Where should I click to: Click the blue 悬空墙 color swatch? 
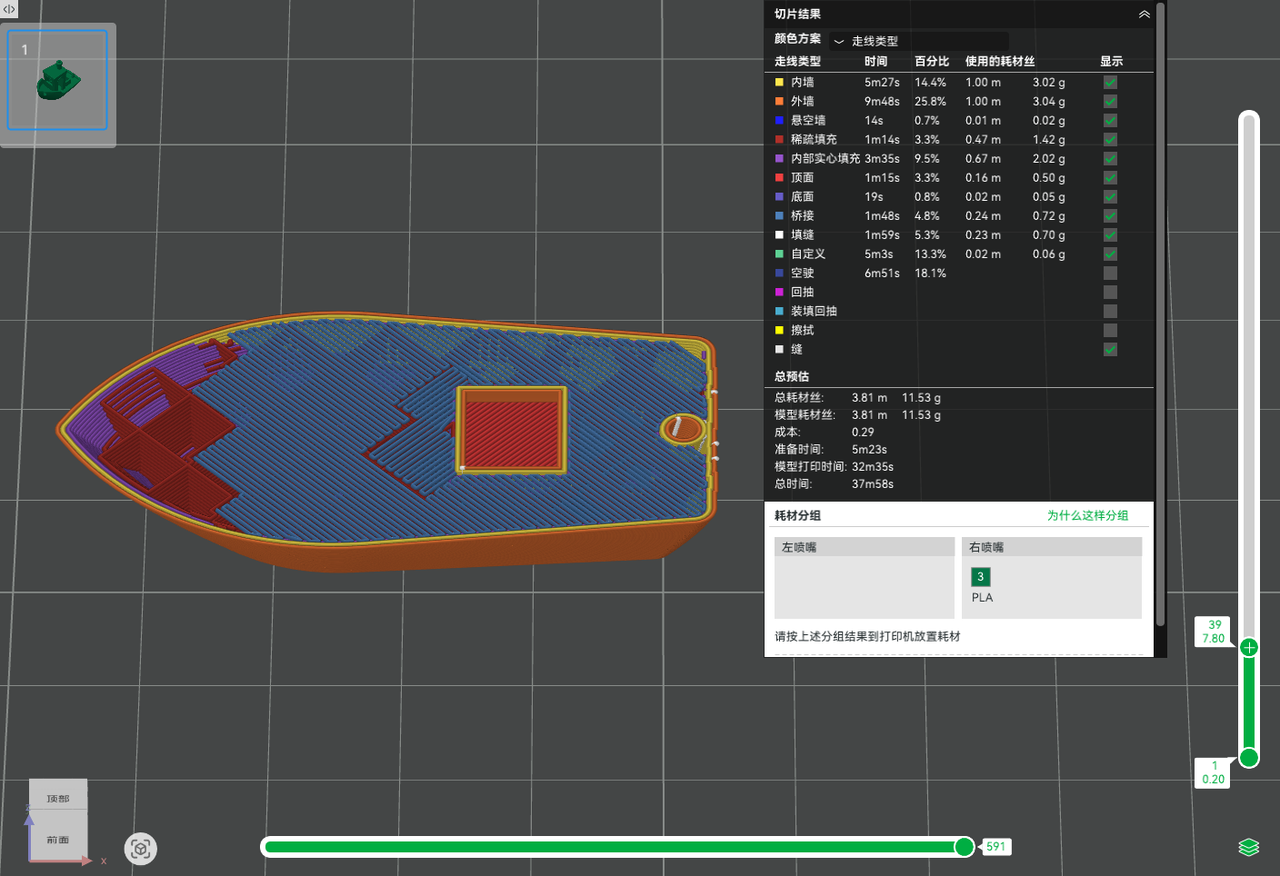(780, 120)
